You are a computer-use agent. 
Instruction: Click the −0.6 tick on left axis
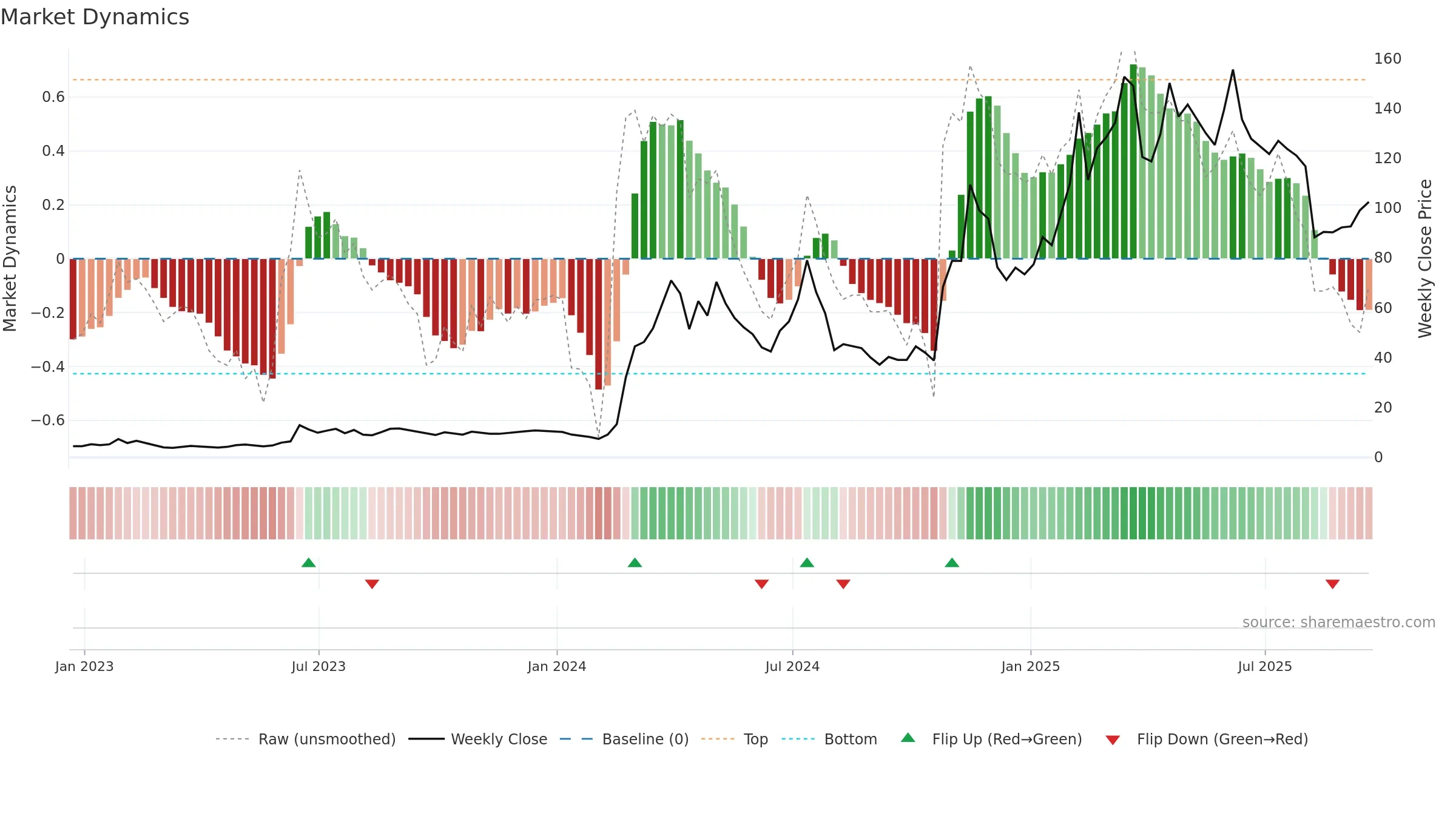[48, 420]
